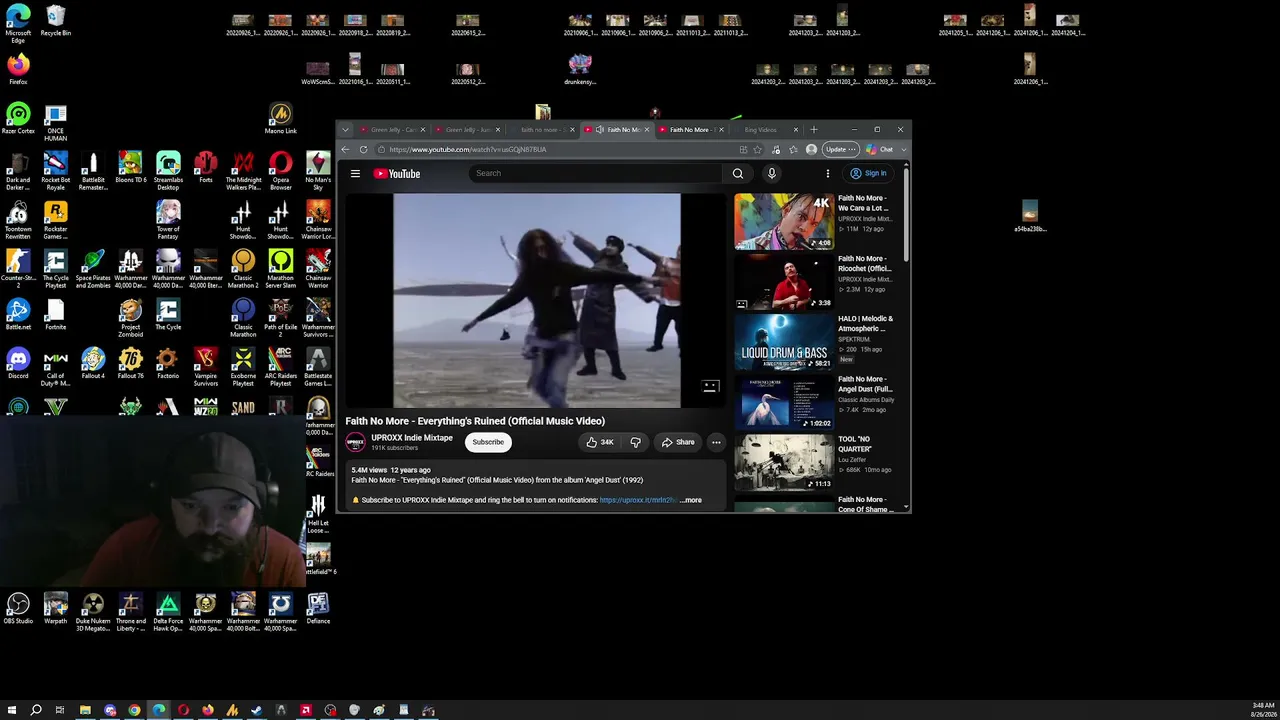The height and width of the screenshot is (720, 1280).
Task: Open Opera from the taskbar
Action: coord(183,710)
